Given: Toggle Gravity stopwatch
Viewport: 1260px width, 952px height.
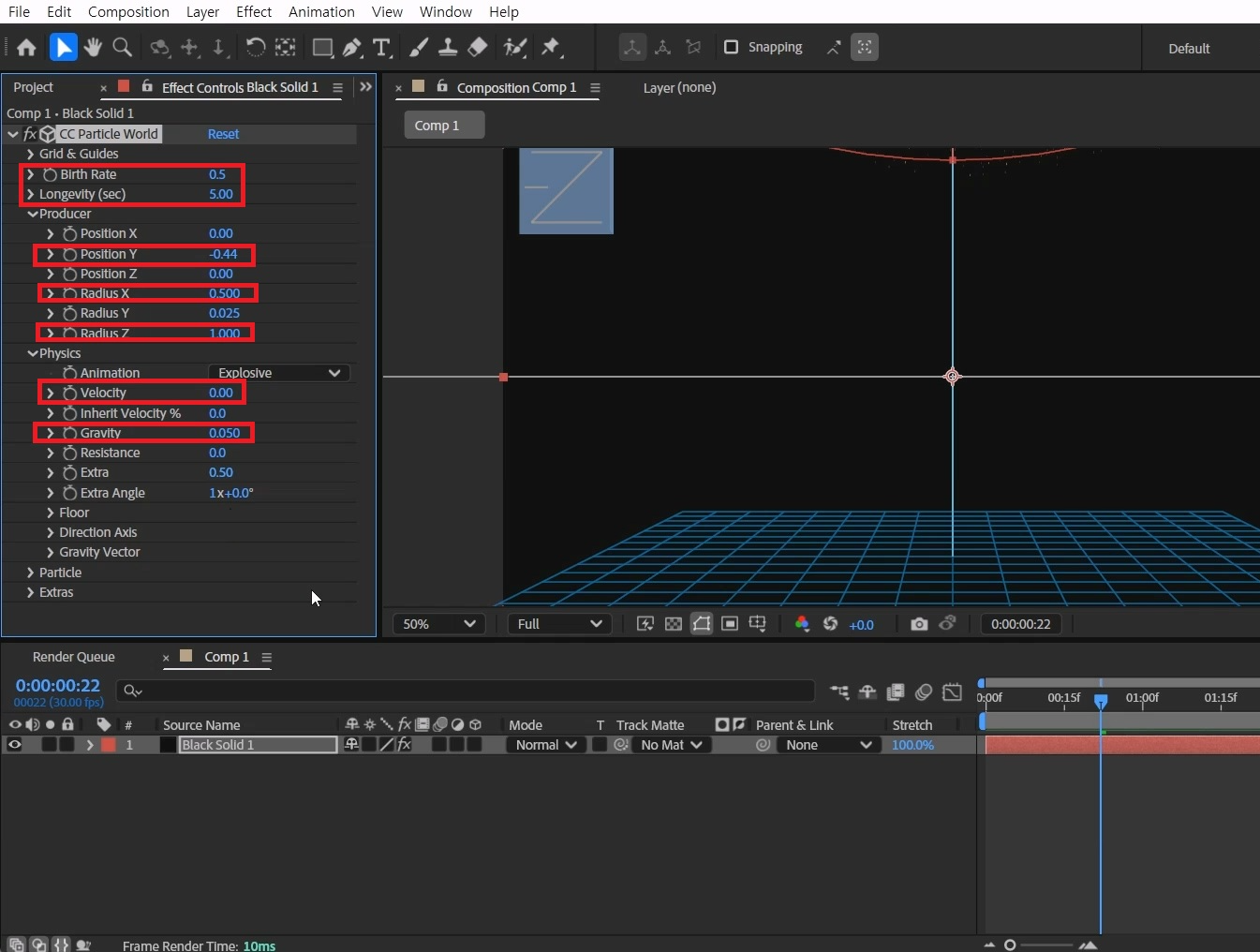Looking at the screenshot, I should (x=69, y=433).
